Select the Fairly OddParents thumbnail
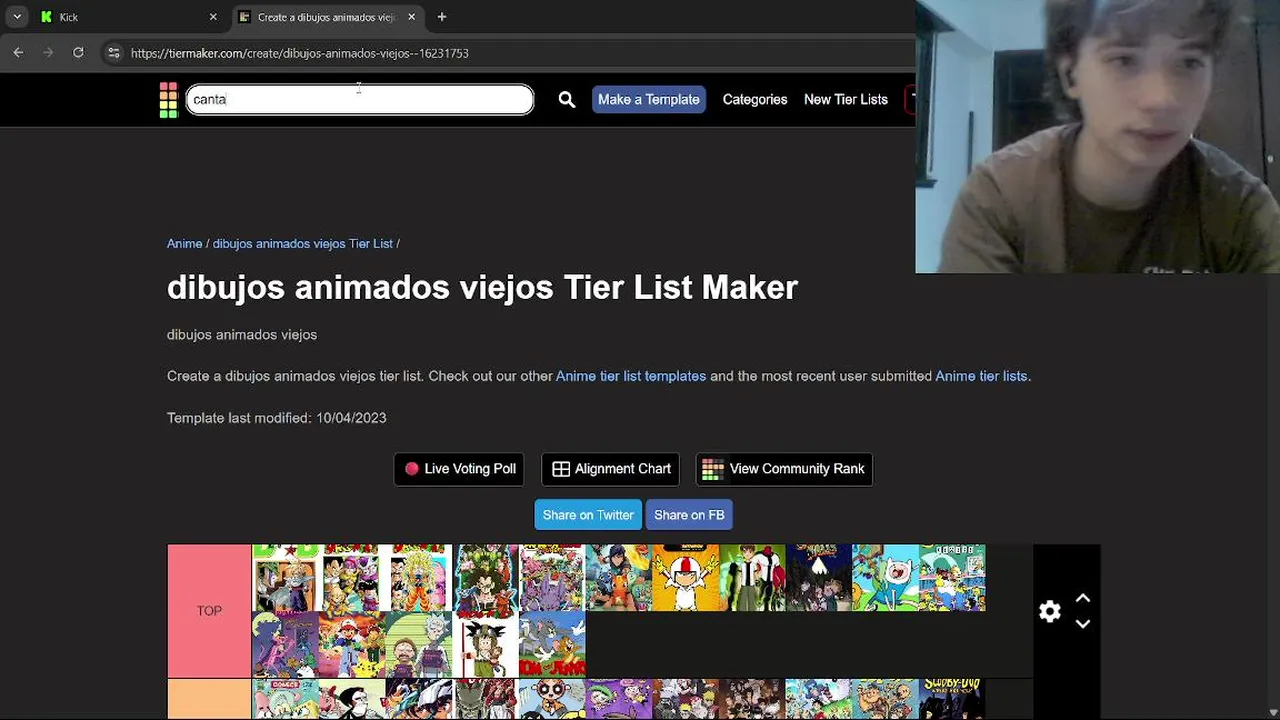 coord(618,699)
